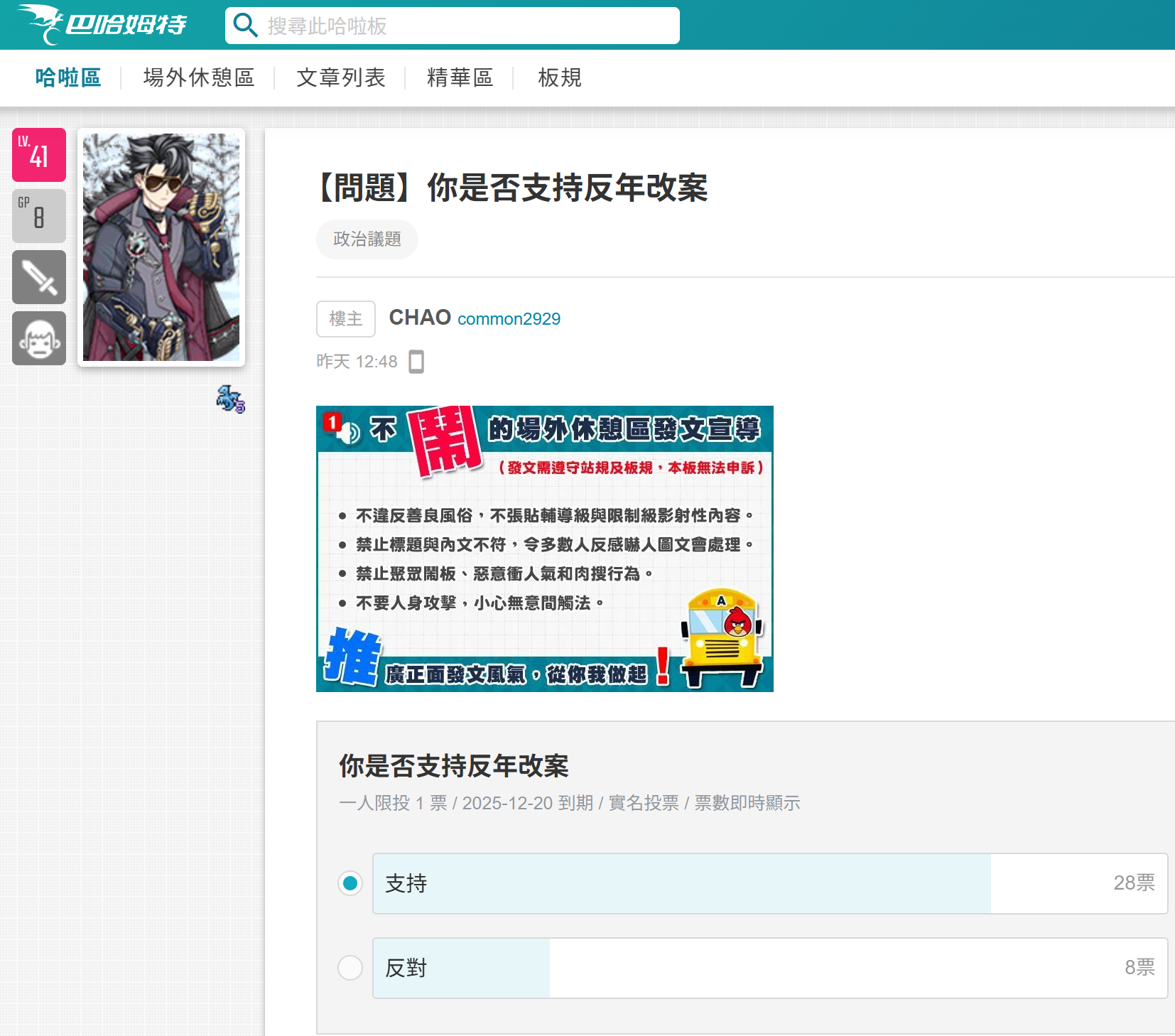
Task: Go to 場外休憩區 board
Action: pyautogui.click(x=199, y=77)
